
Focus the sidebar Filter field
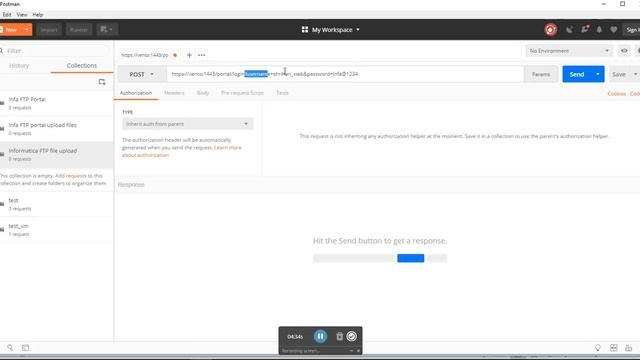55,51
